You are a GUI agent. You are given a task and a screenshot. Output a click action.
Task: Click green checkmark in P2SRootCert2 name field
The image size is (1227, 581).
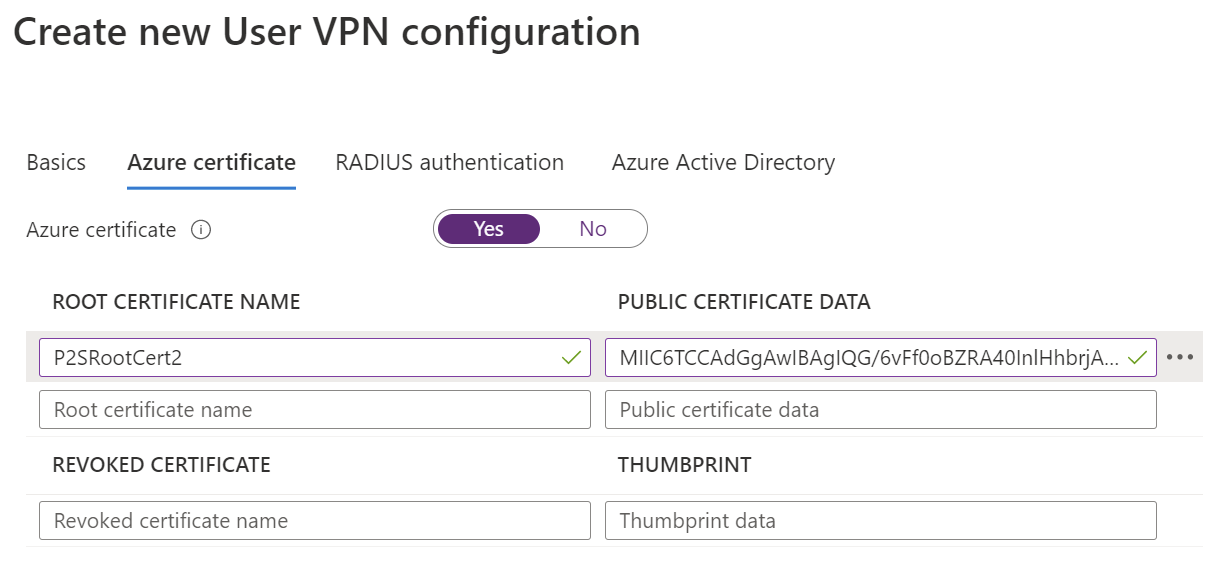point(571,357)
